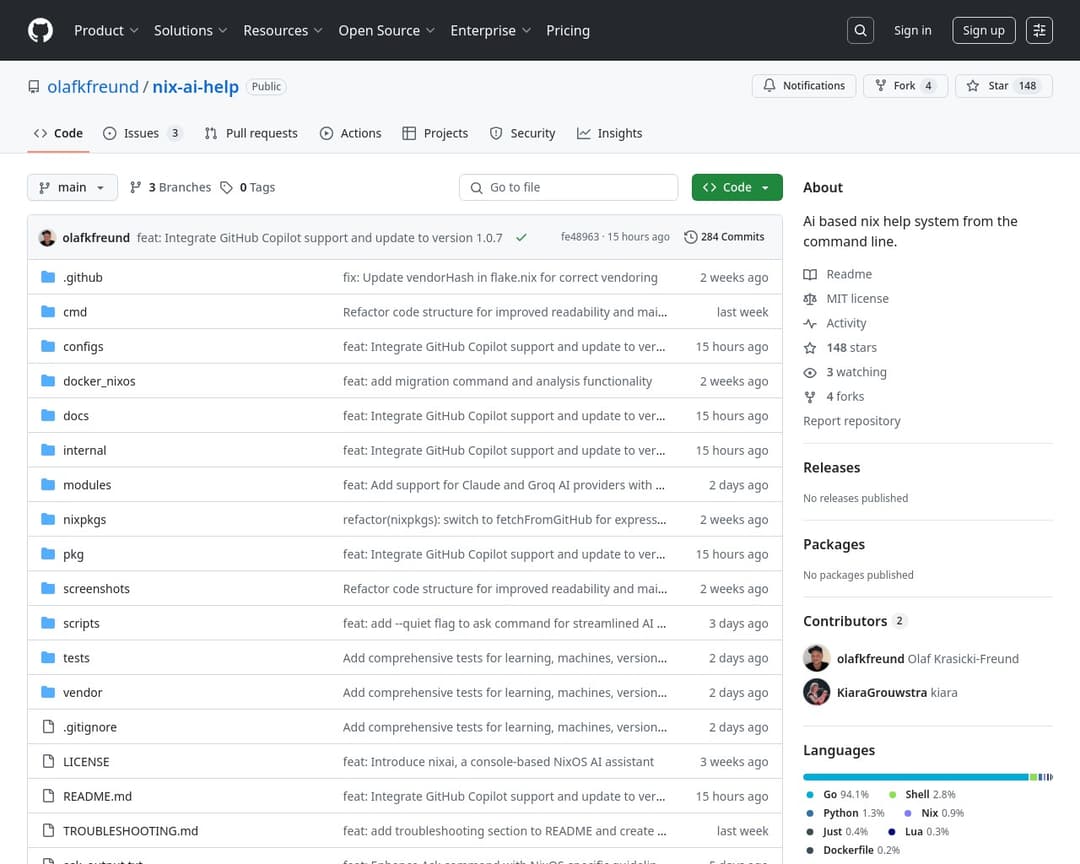
Task: Open KiaraGrouwstra contributor profile
Action: tap(882, 692)
